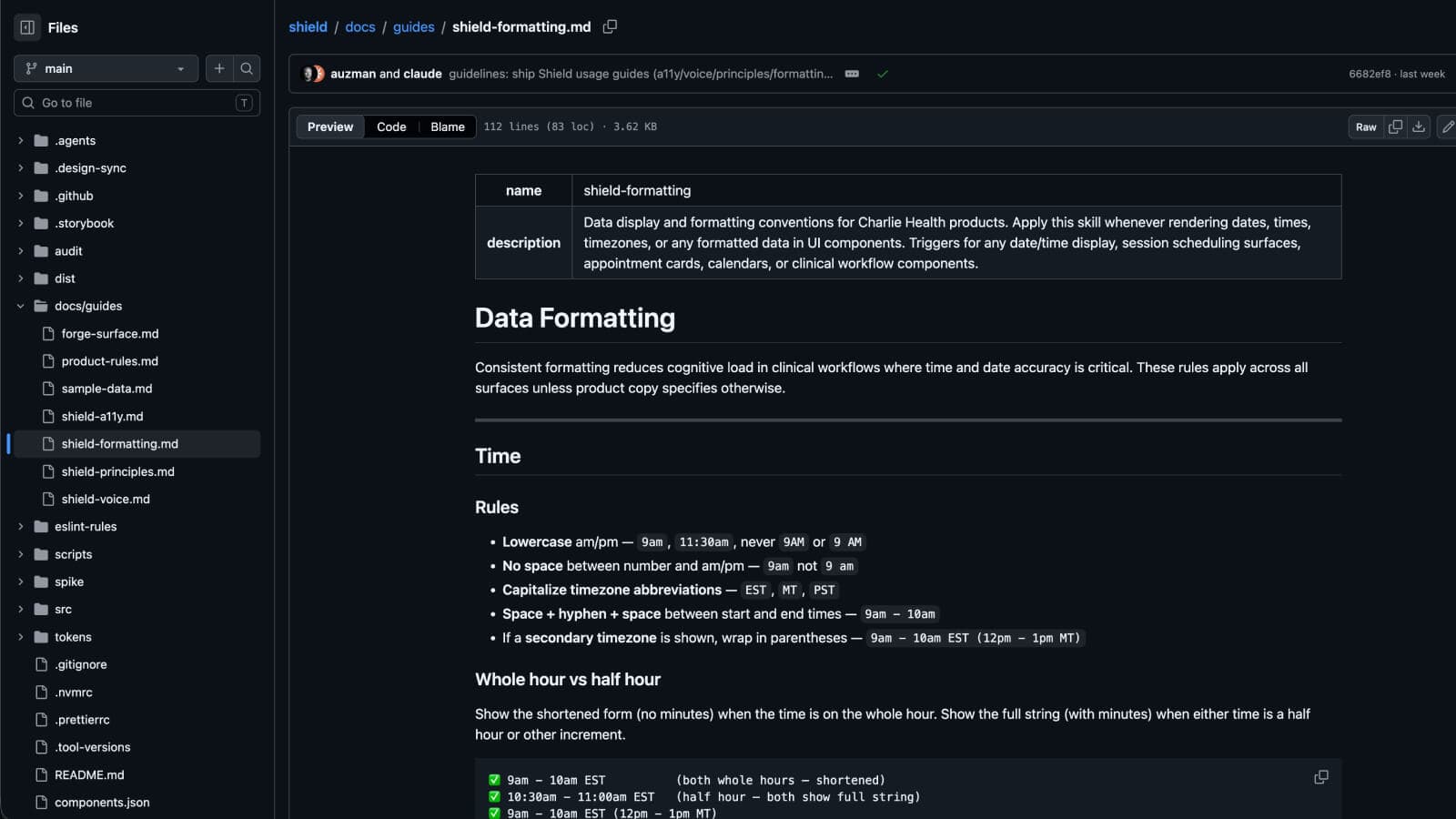Expand the dist folder chevron
1456x819 pixels.
pyautogui.click(x=21, y=278)
